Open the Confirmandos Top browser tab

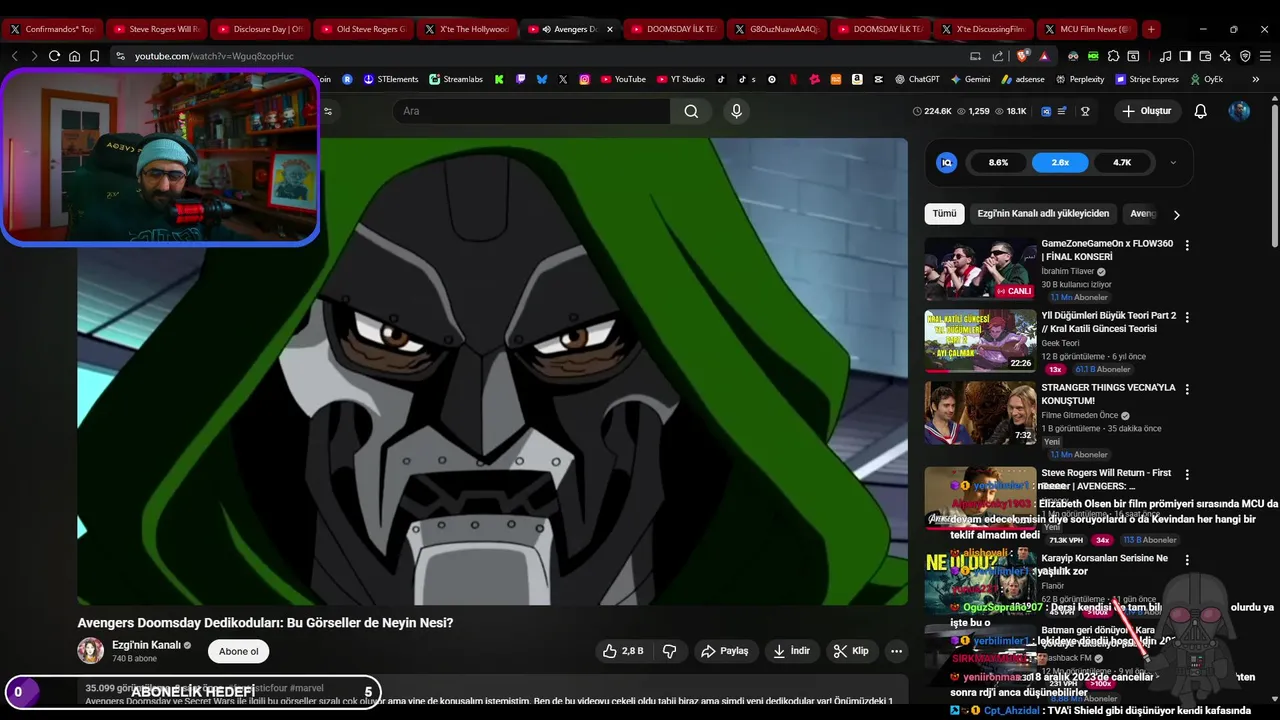(51, 29)
